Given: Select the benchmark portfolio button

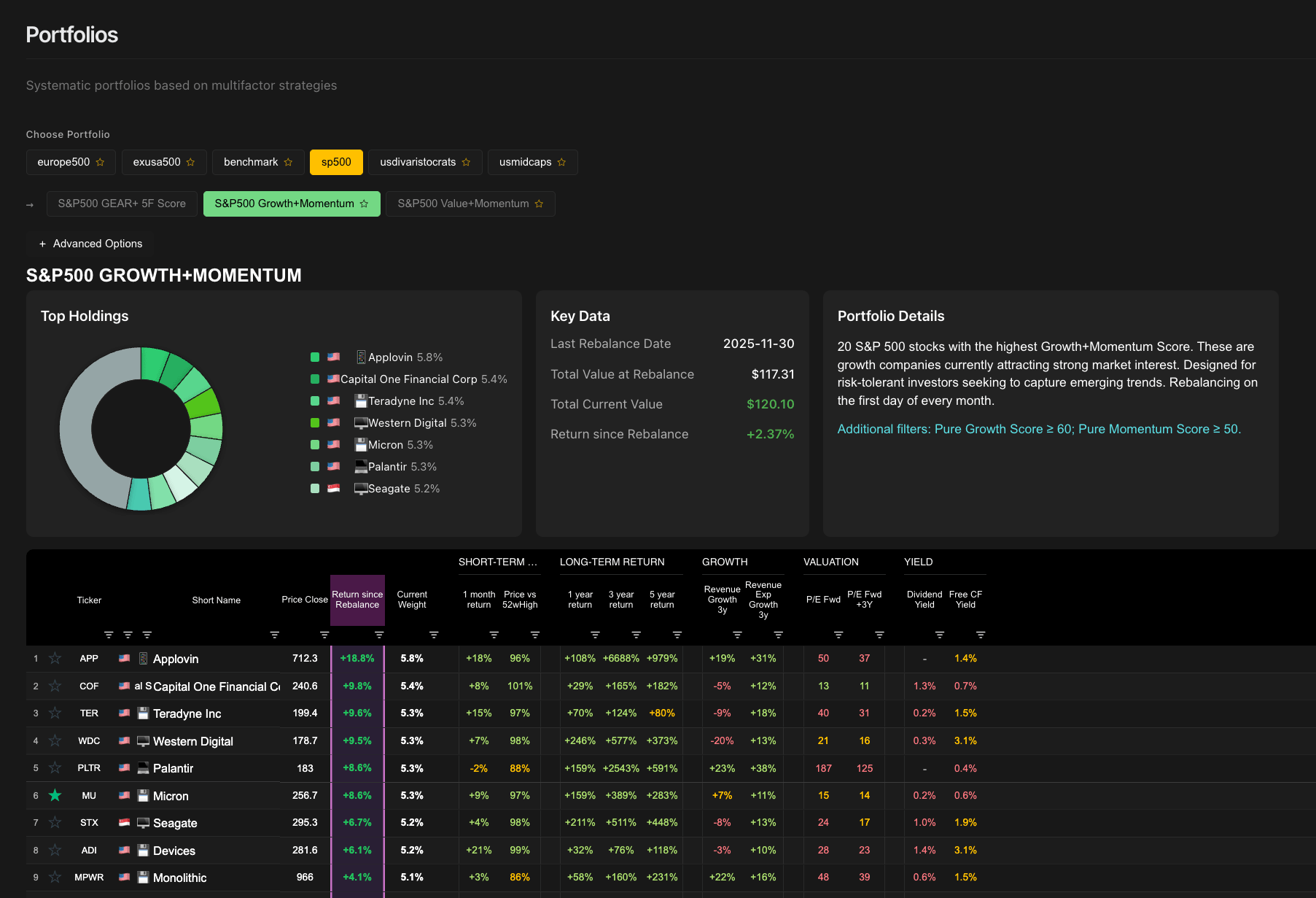Looking at the screenshot, I should coord(252,162).
